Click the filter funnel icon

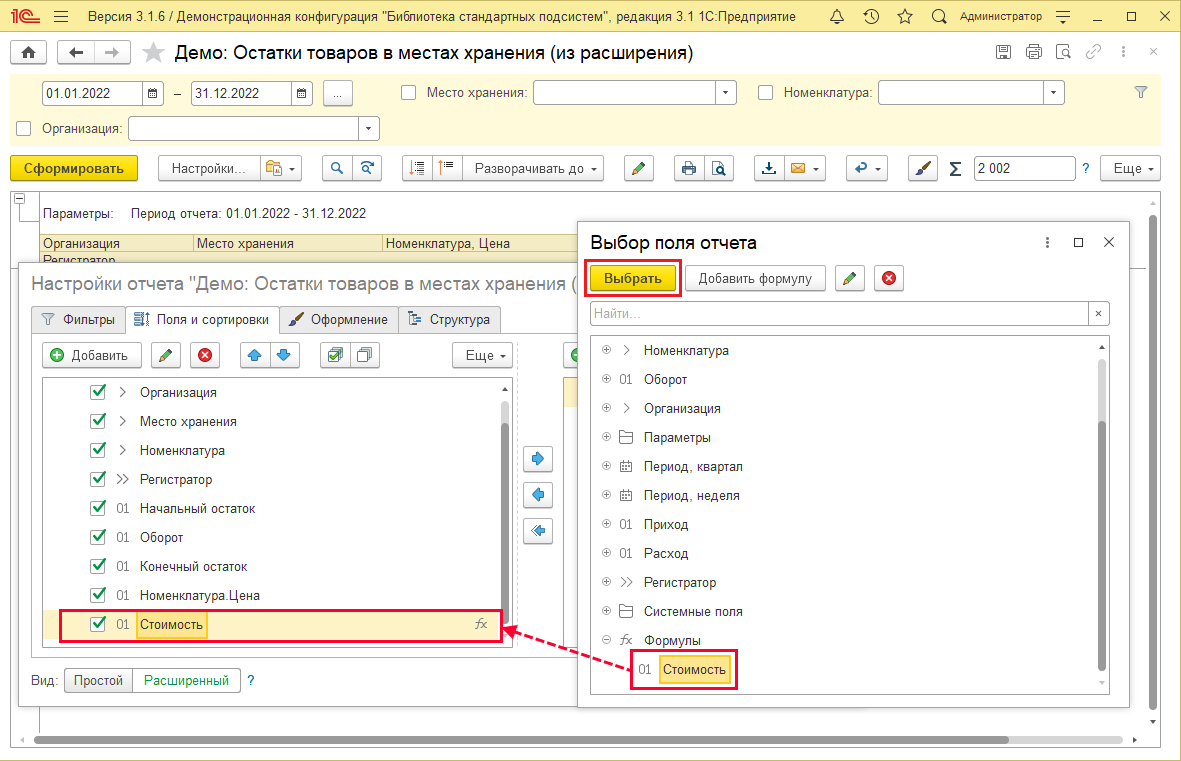click(1141, 92)
